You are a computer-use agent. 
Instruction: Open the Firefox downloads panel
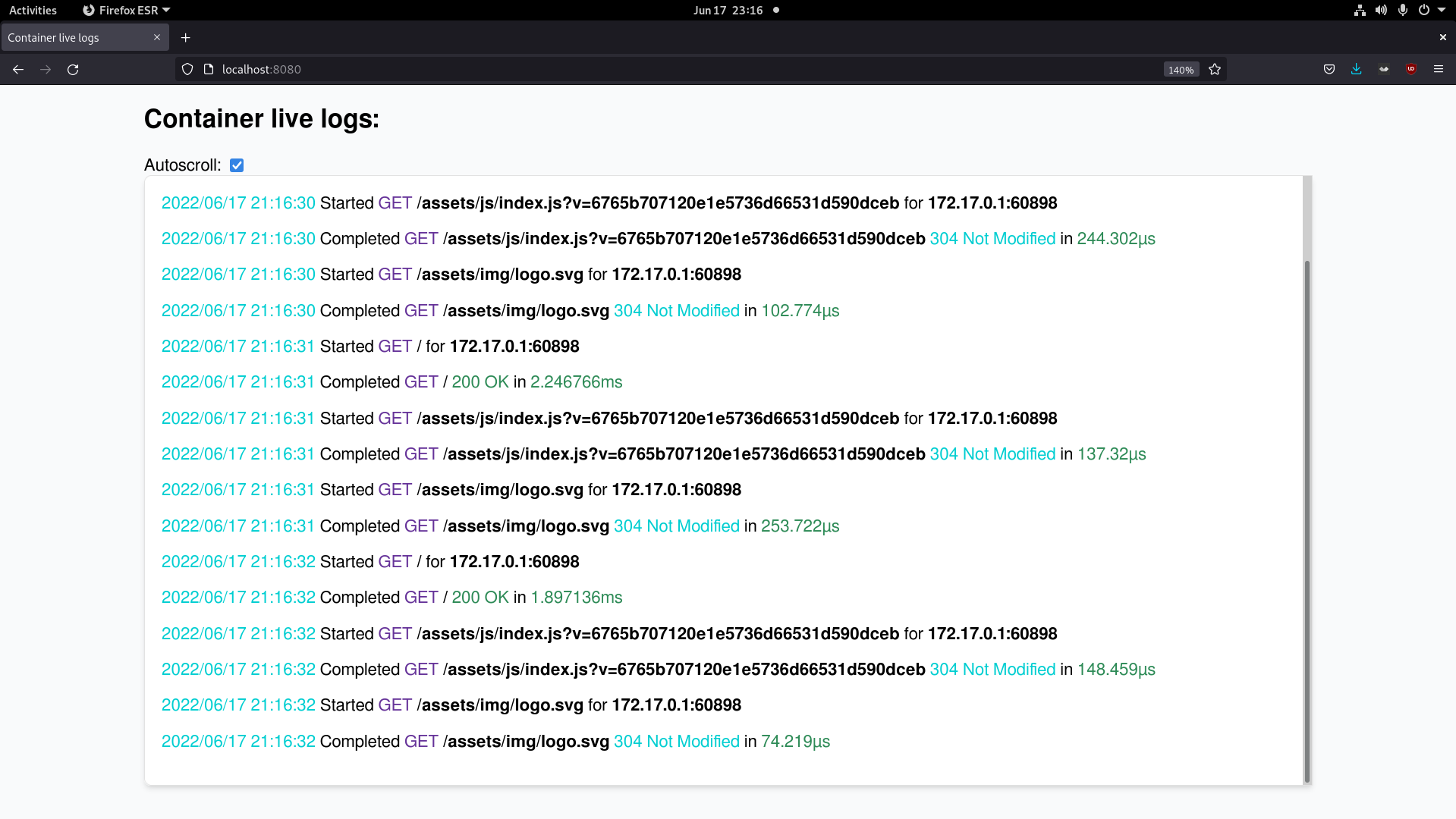point(1357,69)
